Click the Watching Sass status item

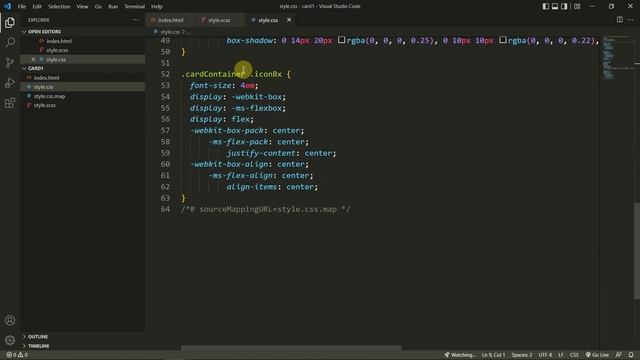click(x=460, y=355)
